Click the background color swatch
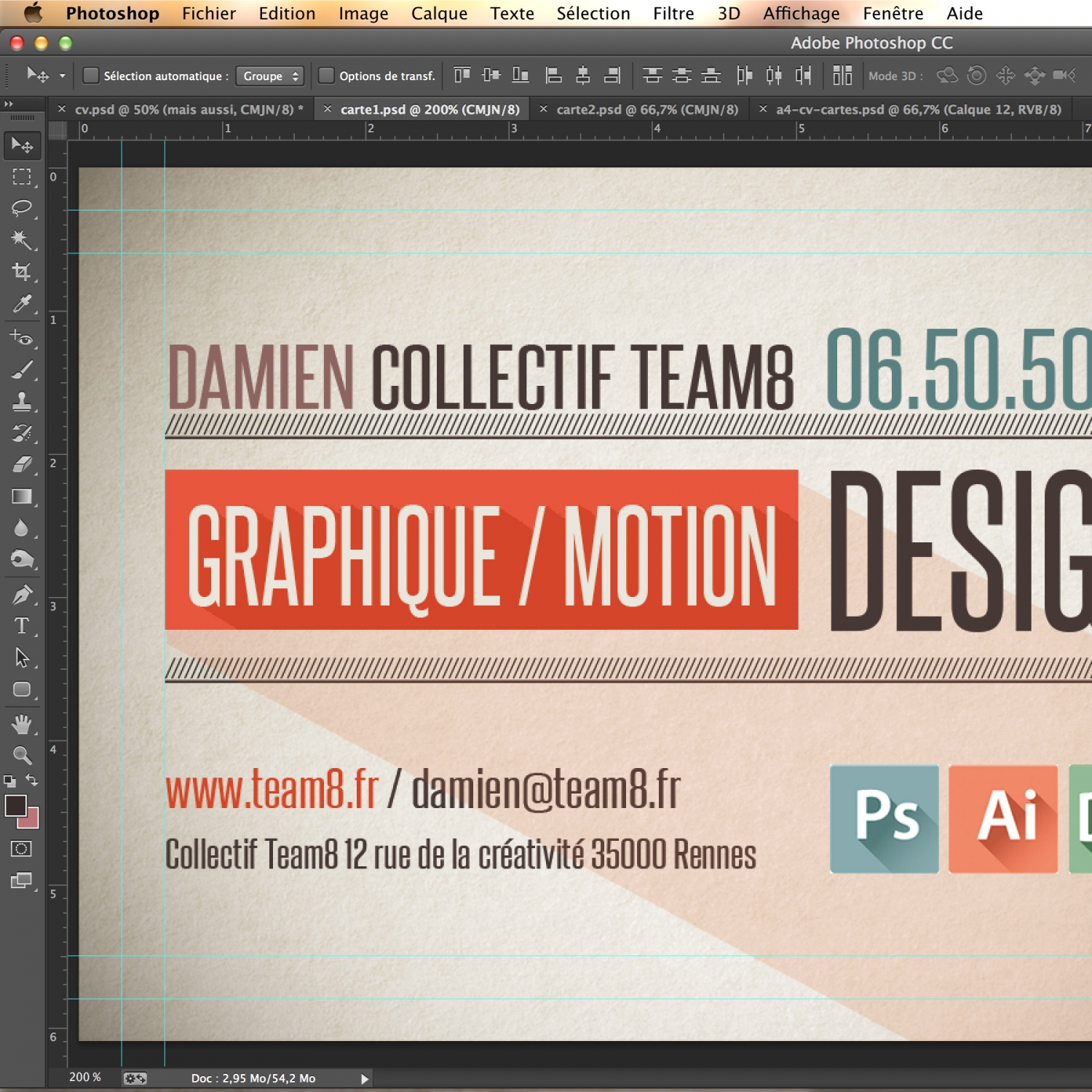 (x=31, y=819)
